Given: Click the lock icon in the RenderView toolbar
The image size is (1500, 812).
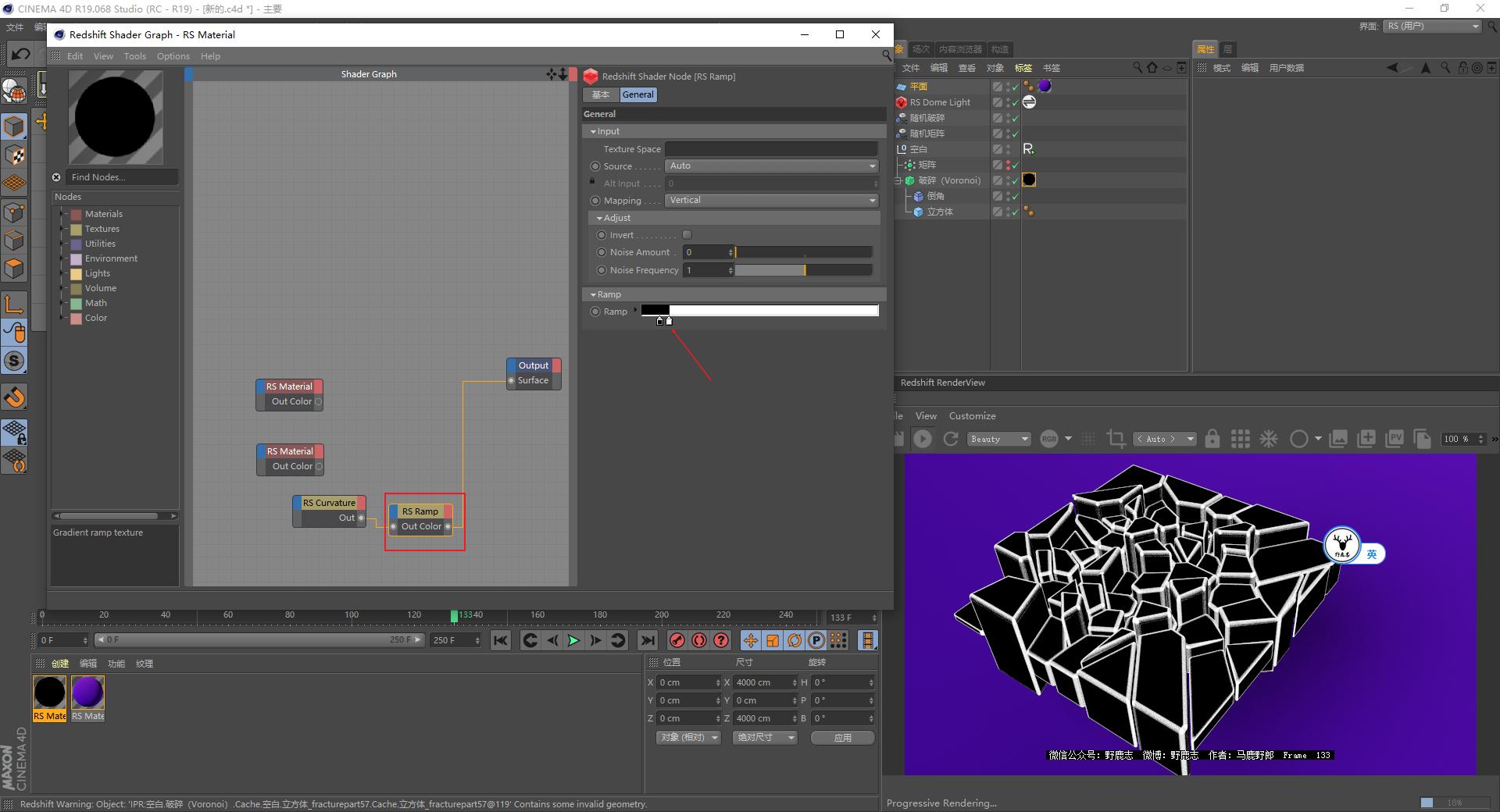Looking at the screenshot, I should tap(1212, 439).
